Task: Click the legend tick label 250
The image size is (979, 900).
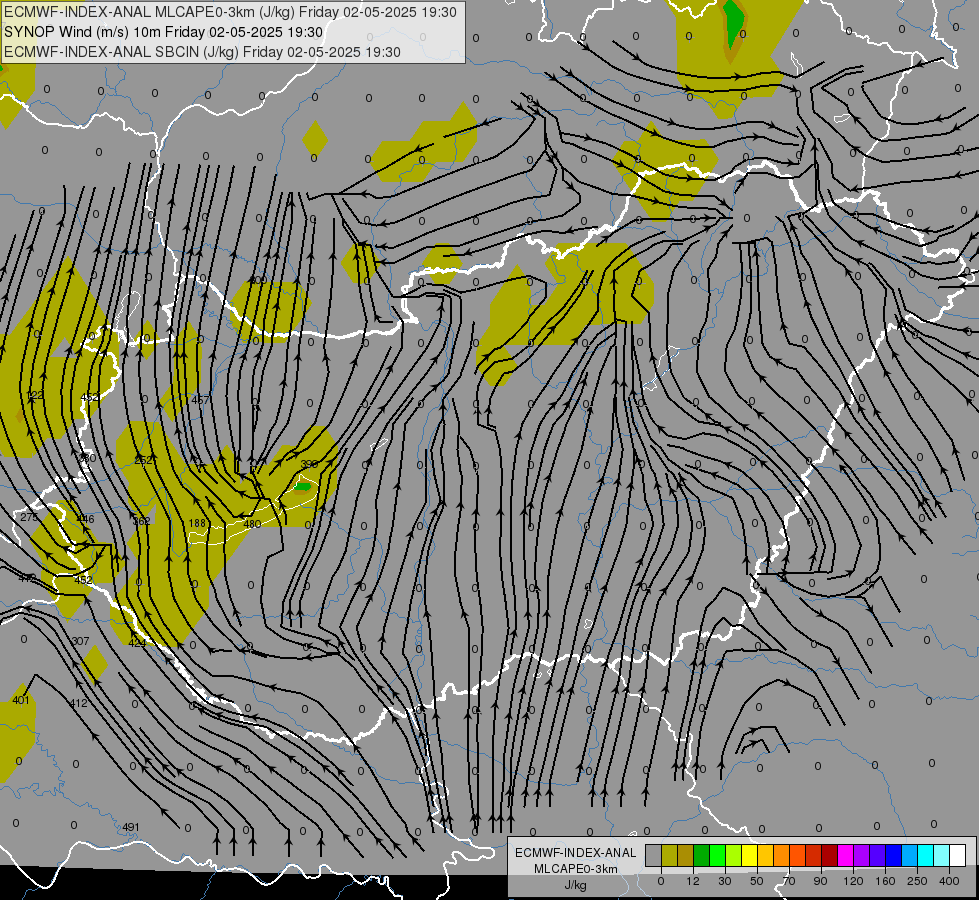Action: coord(917,881)
